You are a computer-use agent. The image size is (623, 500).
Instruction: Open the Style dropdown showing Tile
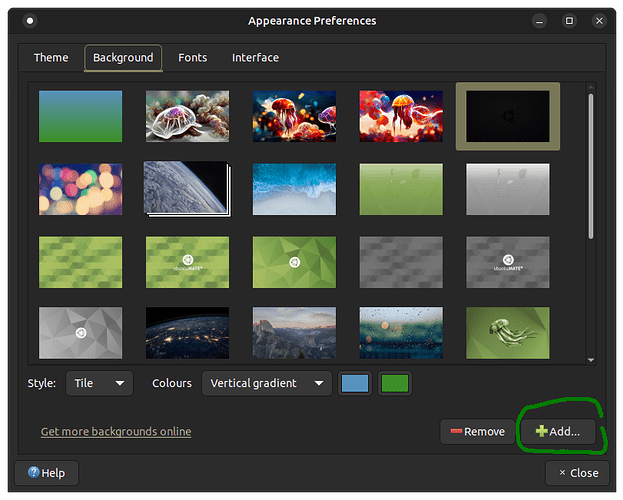tap(99, 383)
